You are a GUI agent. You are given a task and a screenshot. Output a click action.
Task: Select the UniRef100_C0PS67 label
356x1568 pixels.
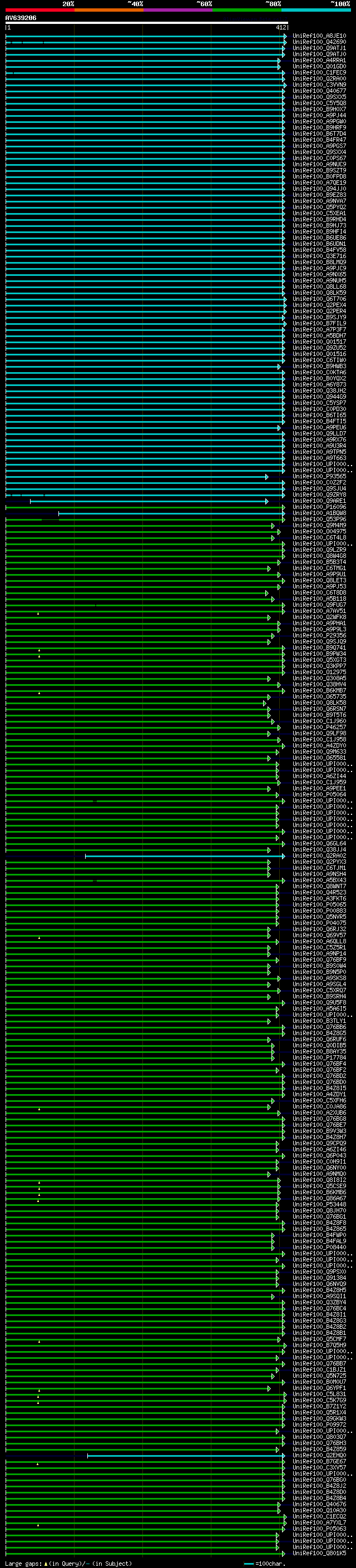319,159
